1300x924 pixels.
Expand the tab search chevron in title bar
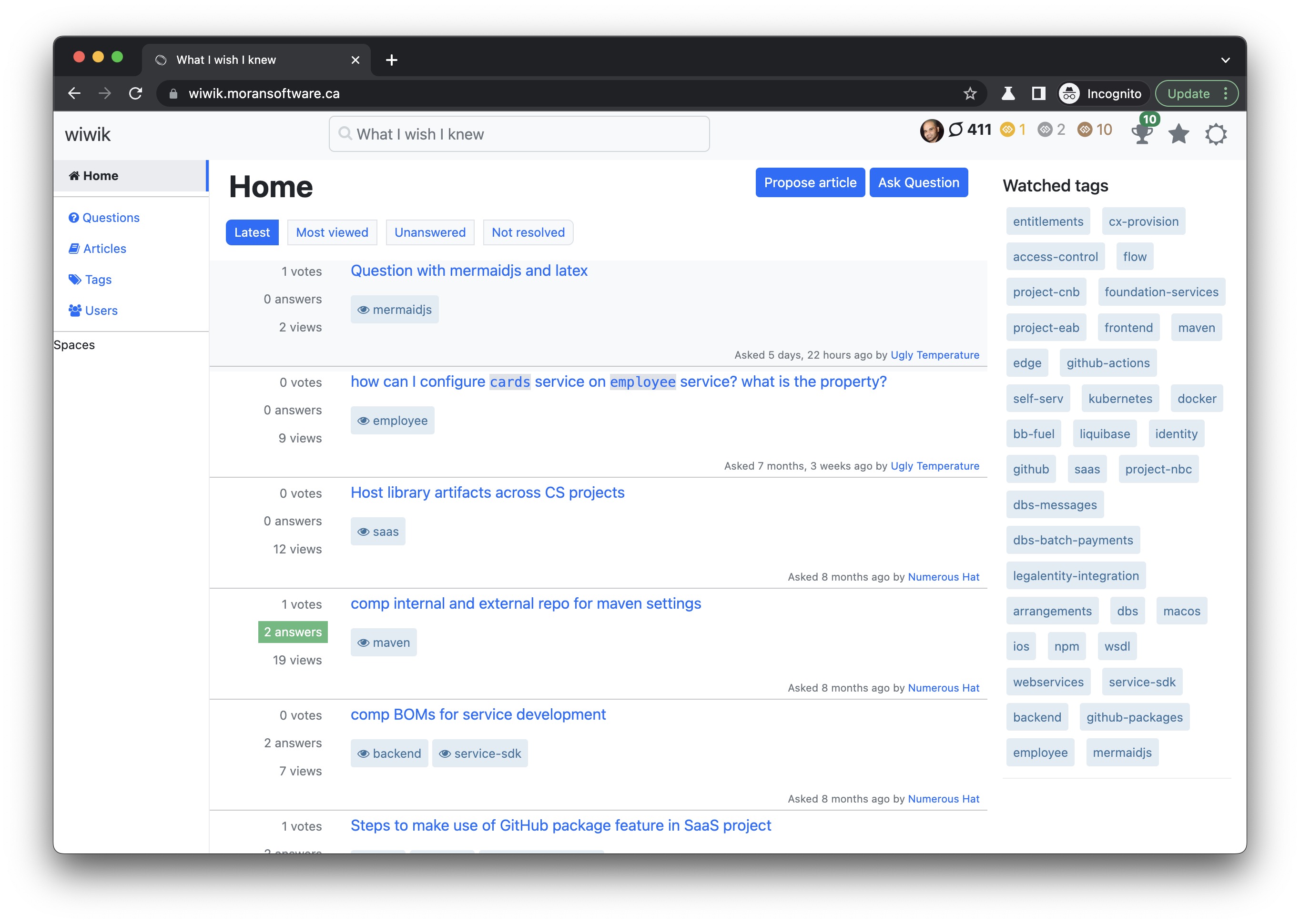pyautogui.click(x=1226, y=60)
